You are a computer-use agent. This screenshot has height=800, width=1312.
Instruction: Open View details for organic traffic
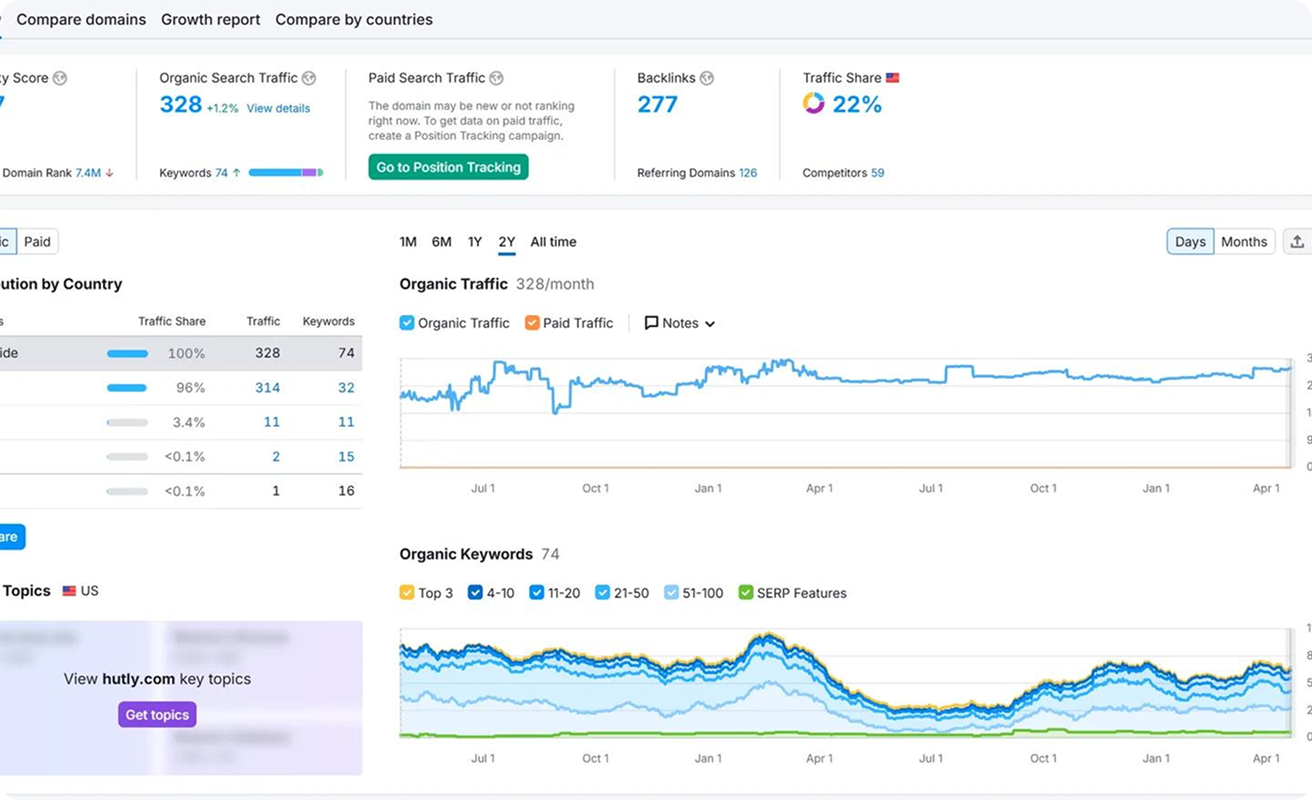(x=278, y=108)
